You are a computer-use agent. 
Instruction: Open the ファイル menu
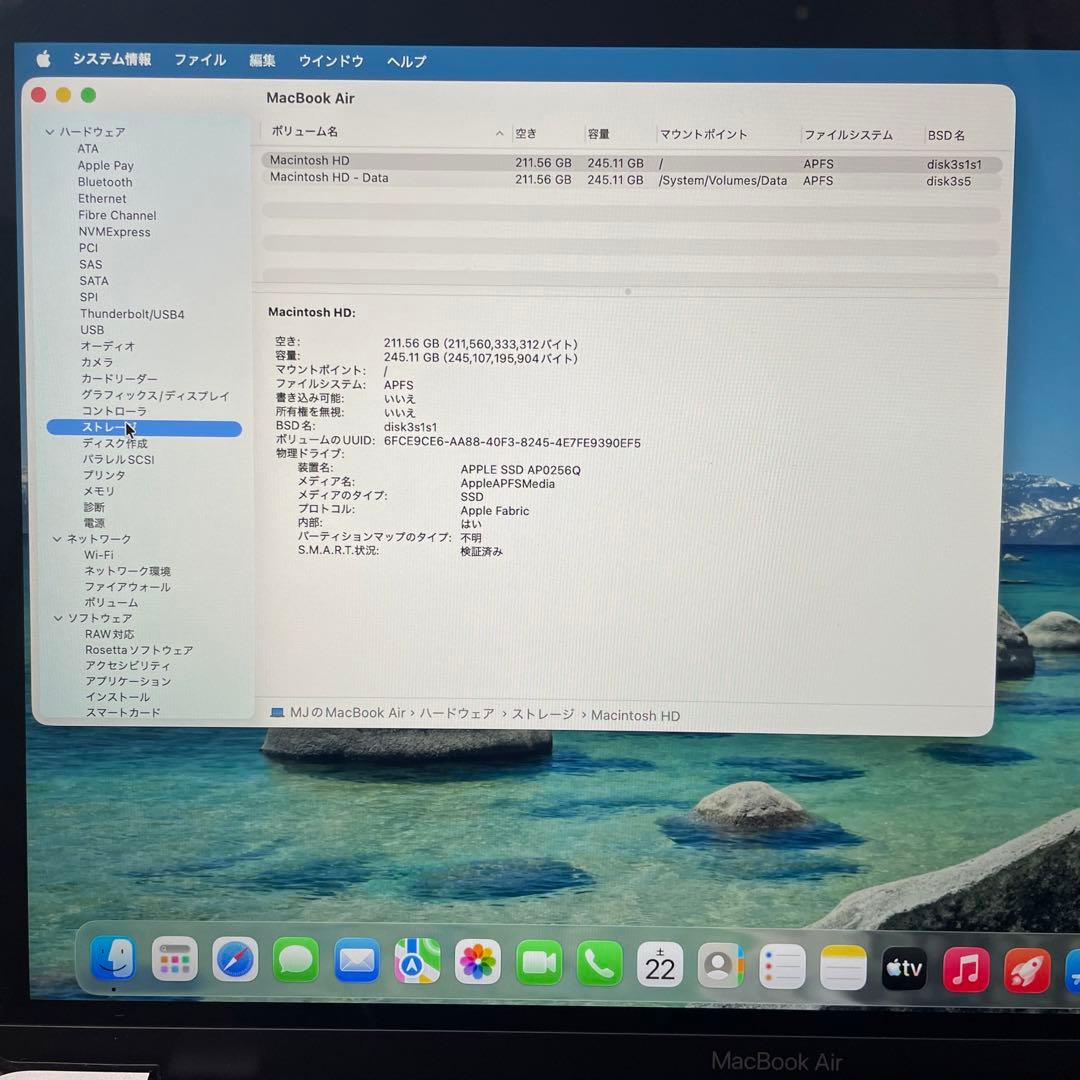199,61
